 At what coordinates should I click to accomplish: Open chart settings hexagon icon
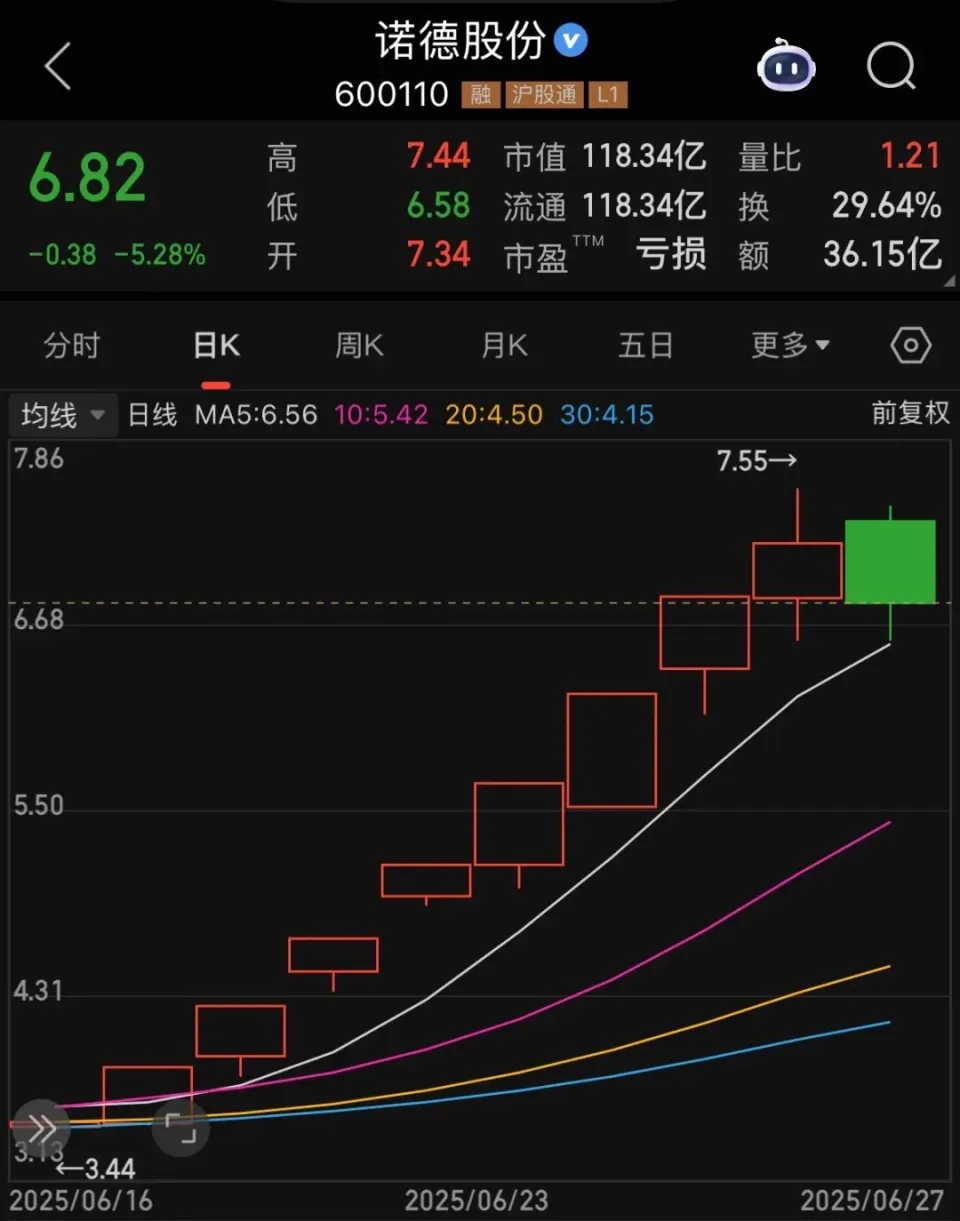(910, 346)
